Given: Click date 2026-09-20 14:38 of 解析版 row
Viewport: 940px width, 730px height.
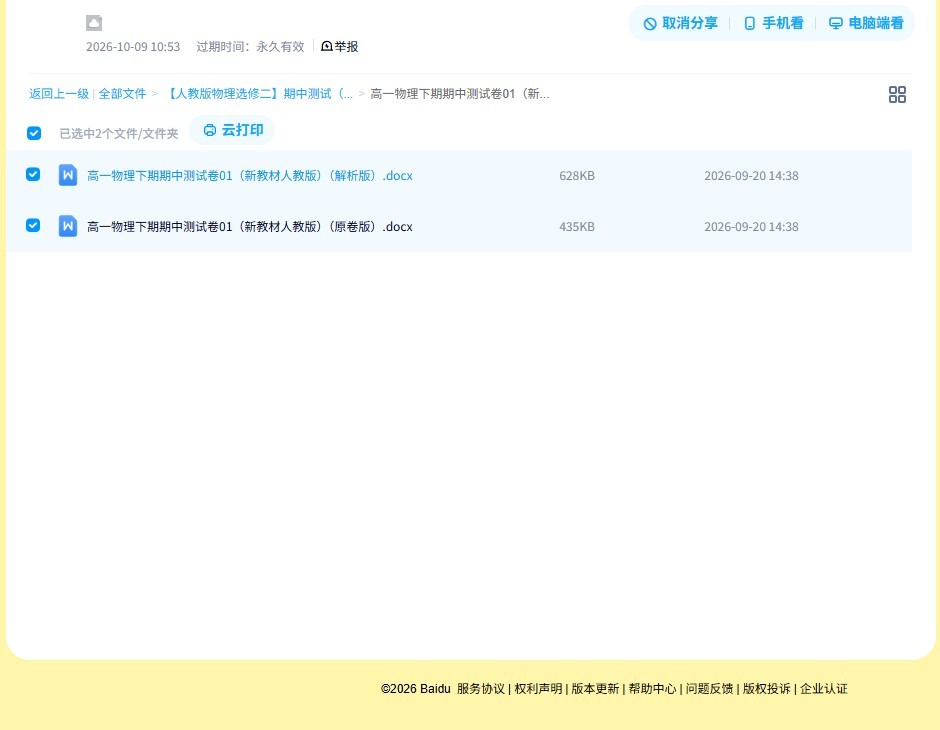Looking at the screenshot, I should (751, 176).
